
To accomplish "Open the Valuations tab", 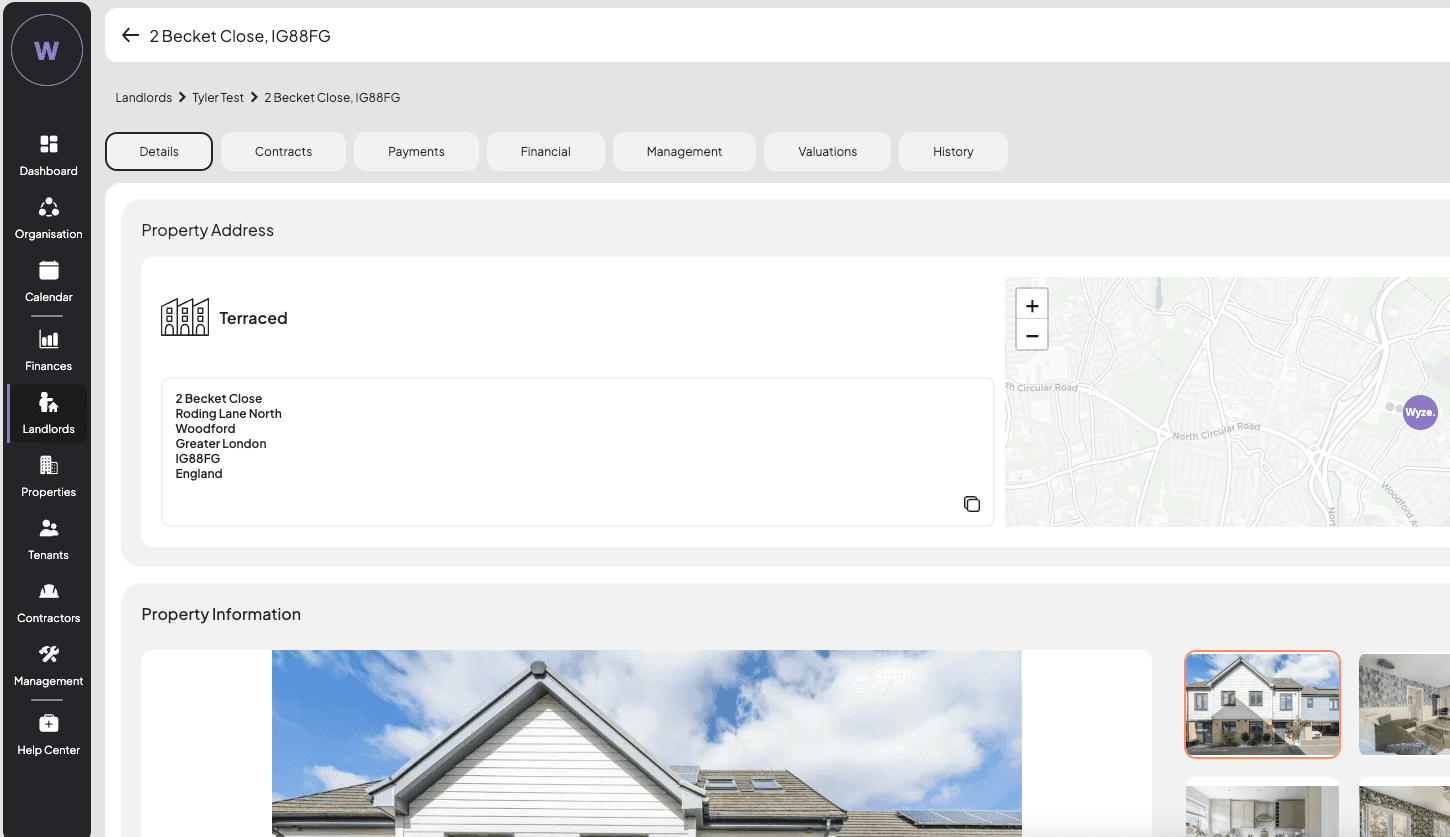I will tap(827, 152).
